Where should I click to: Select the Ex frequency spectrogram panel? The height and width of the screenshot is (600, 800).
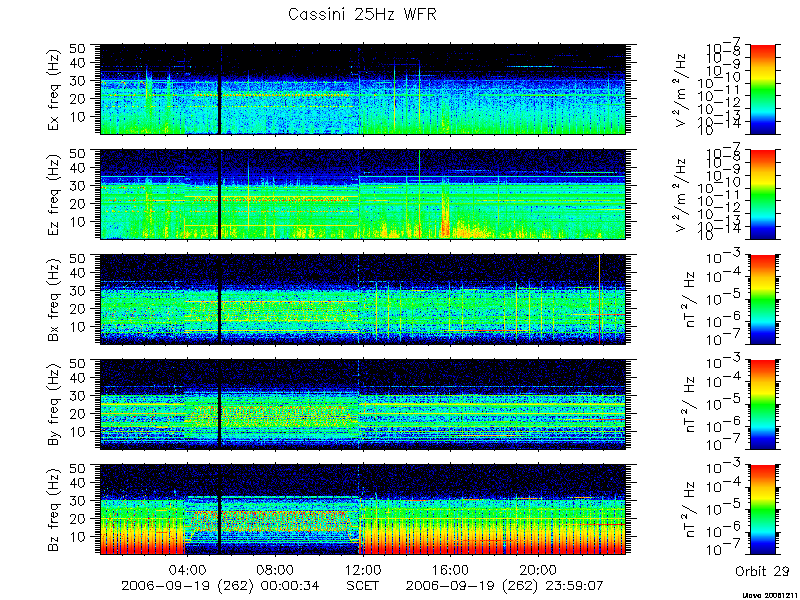[x=362, y=89]
